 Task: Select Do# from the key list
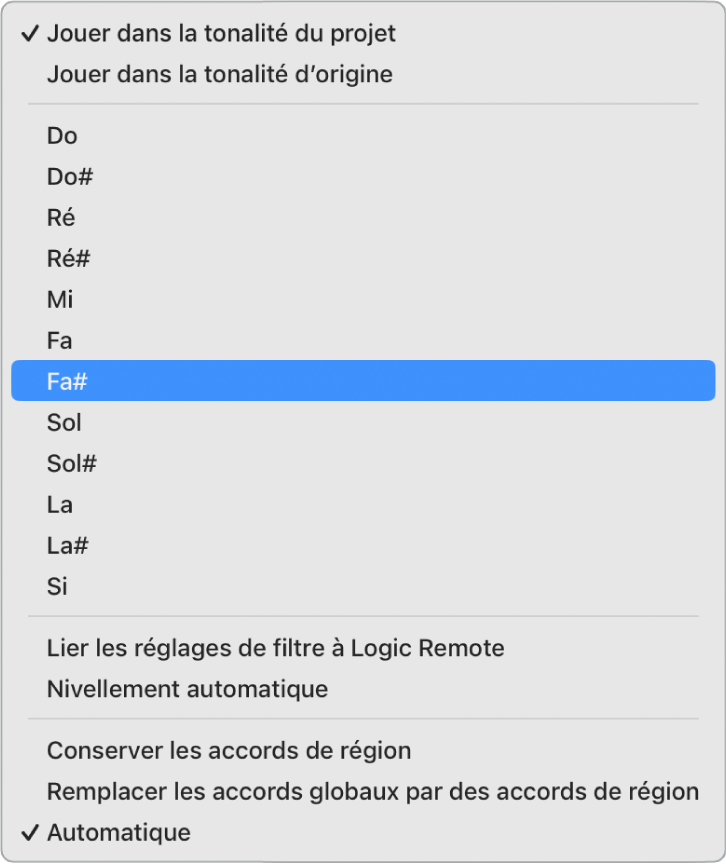pos(70,177)
